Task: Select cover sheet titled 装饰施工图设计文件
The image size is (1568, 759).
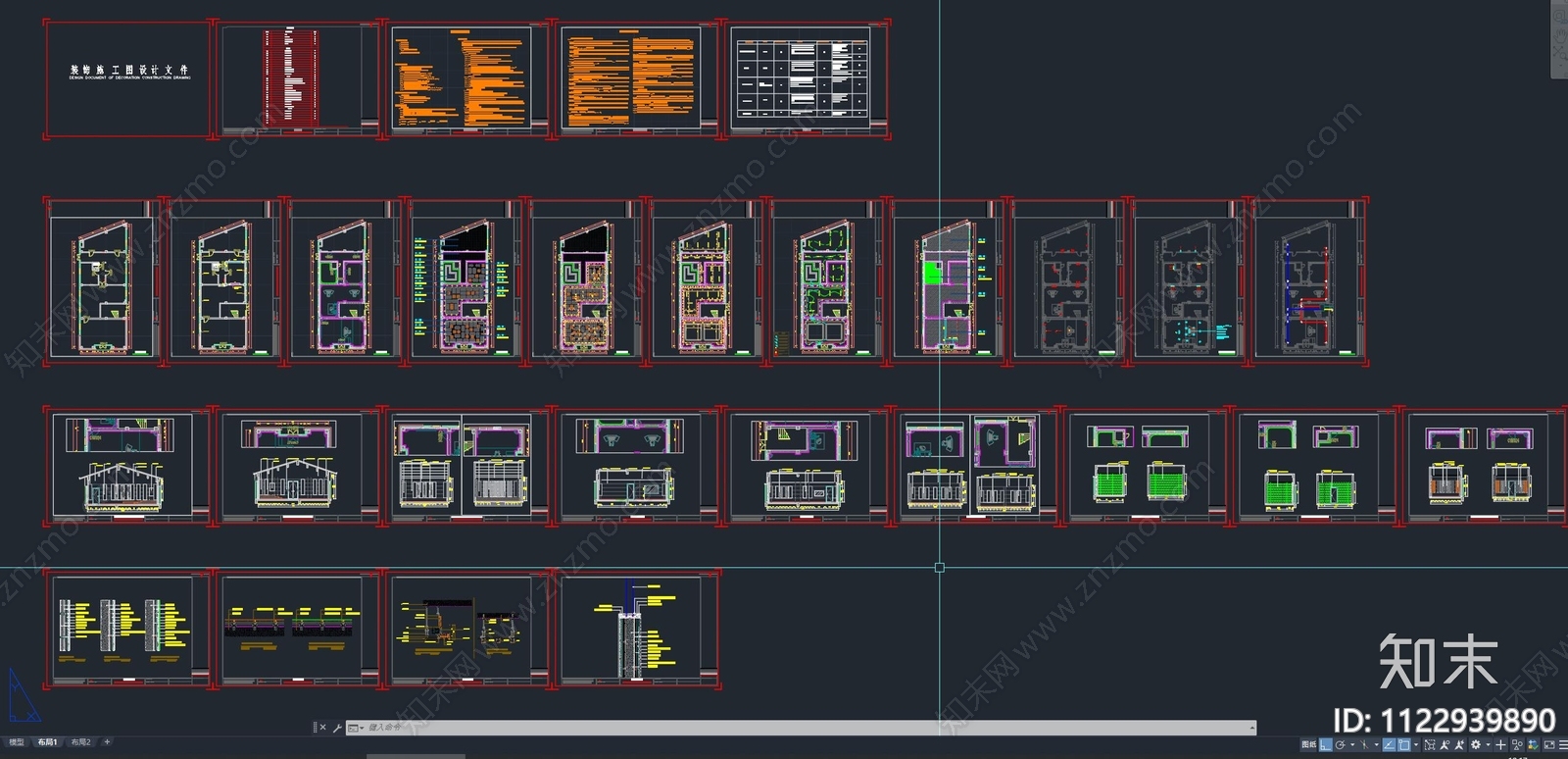Action: 127,79
